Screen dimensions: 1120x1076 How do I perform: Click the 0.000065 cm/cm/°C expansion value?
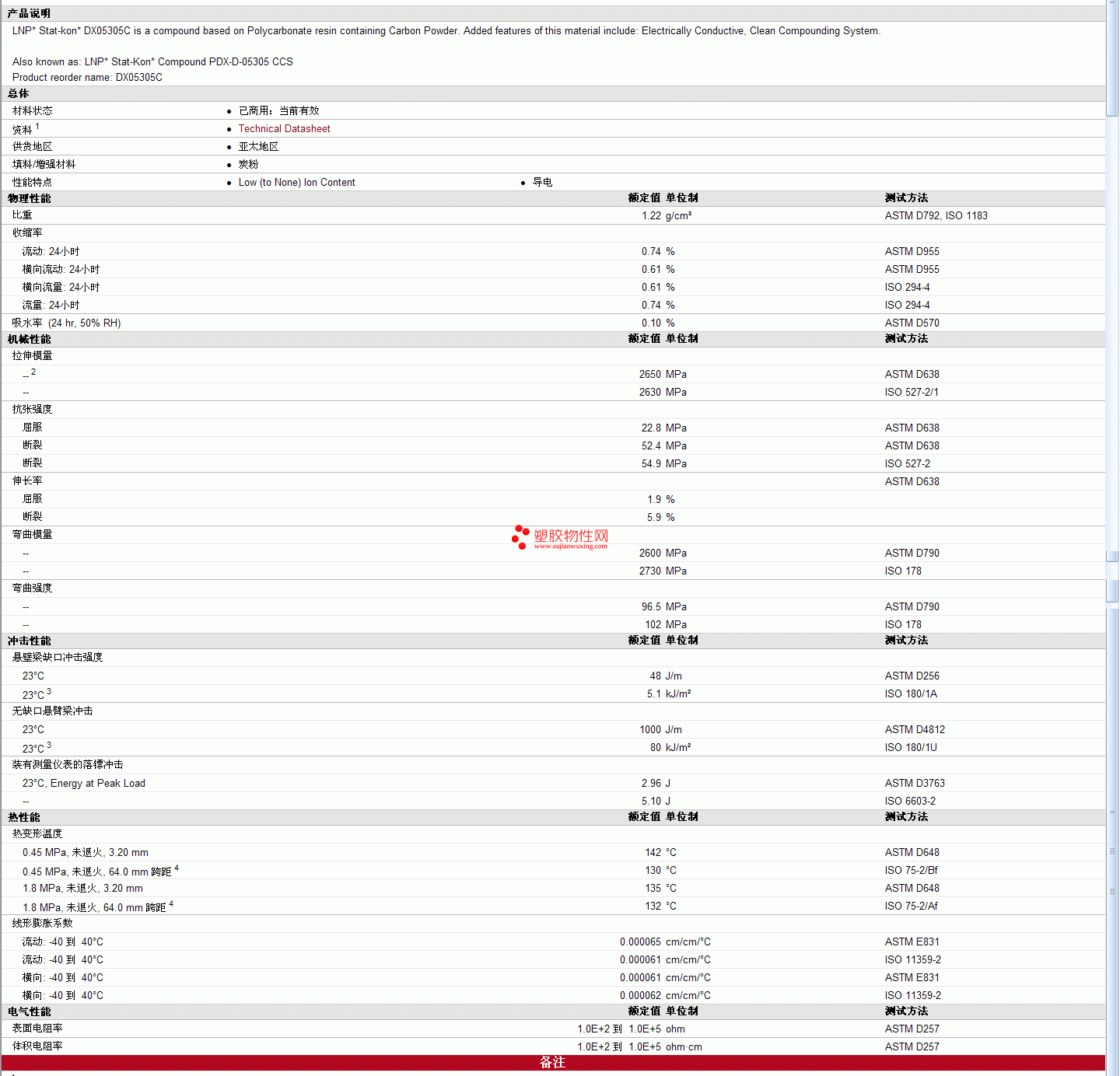pos(665,942)
